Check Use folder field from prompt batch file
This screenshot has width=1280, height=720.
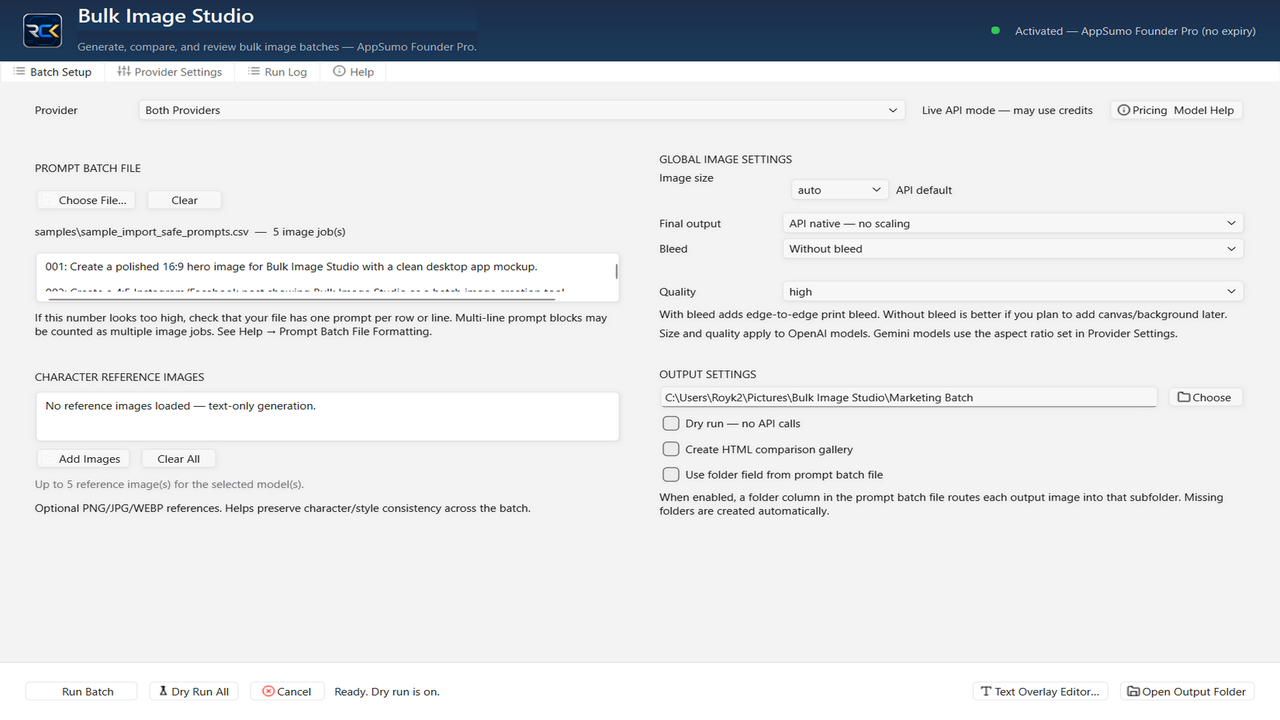[x=671, y=474]
